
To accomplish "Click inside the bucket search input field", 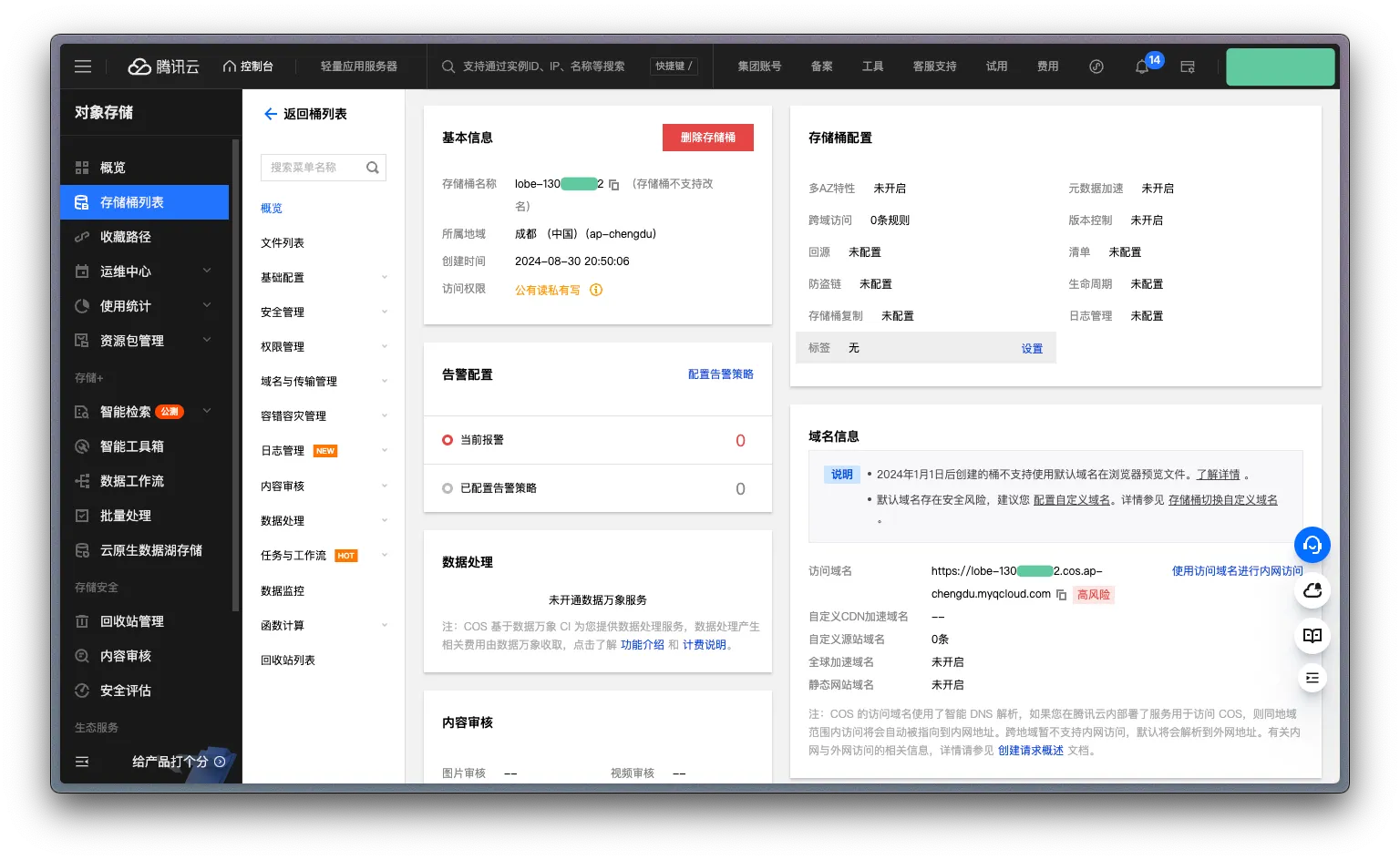I will tap(314, 167).
